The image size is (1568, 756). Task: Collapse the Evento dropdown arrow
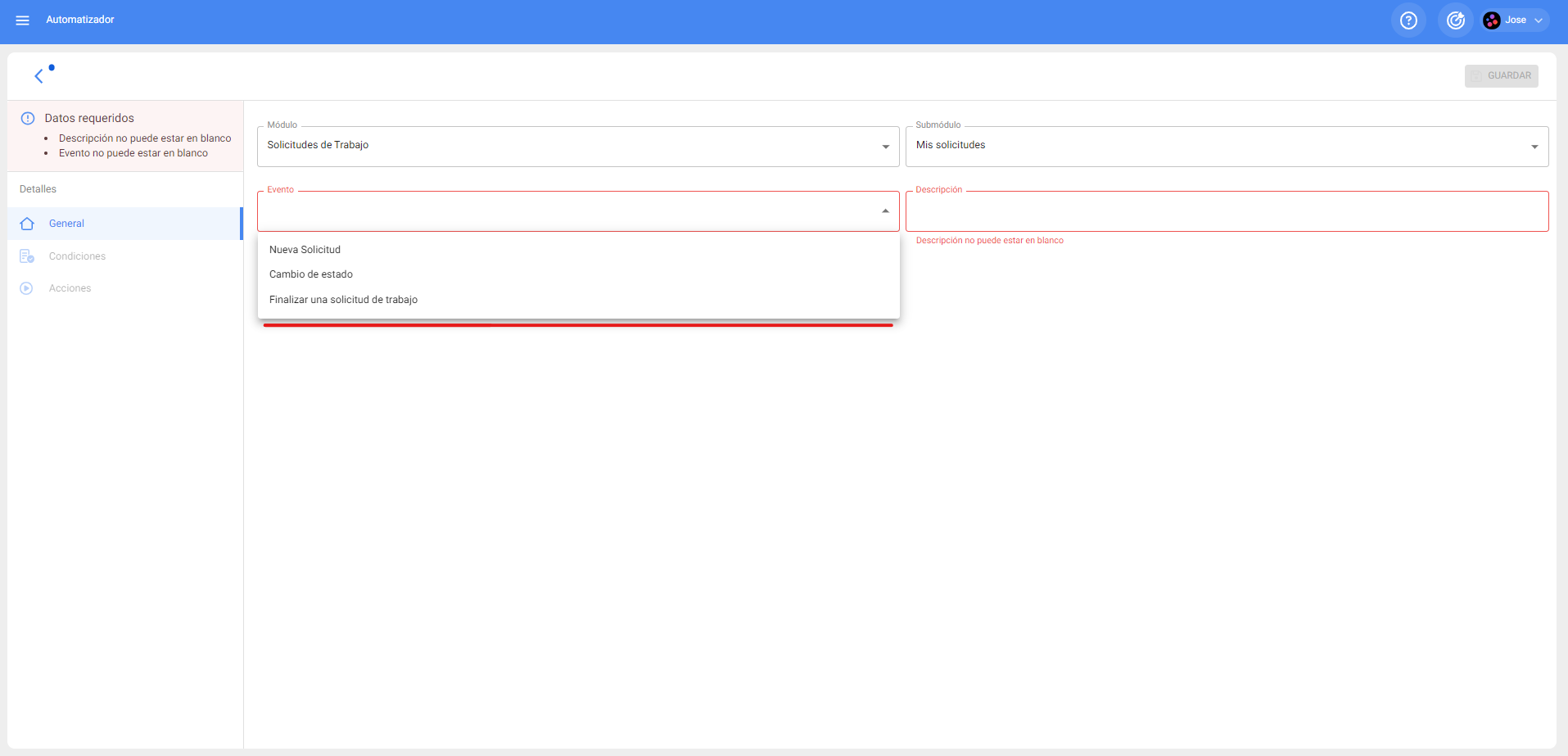point(885,211)
